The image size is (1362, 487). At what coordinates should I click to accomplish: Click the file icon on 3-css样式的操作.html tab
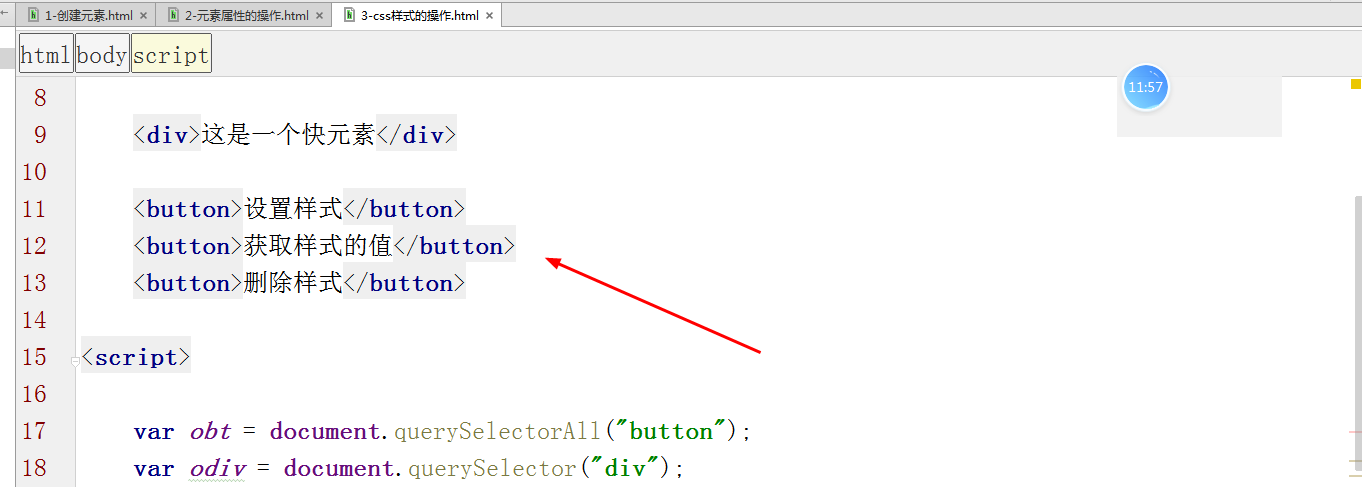point(349,16)
